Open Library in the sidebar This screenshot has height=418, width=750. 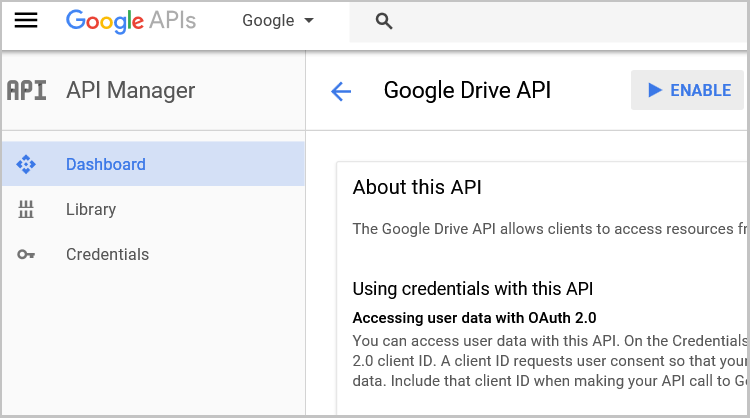click(x=153, y=209)
